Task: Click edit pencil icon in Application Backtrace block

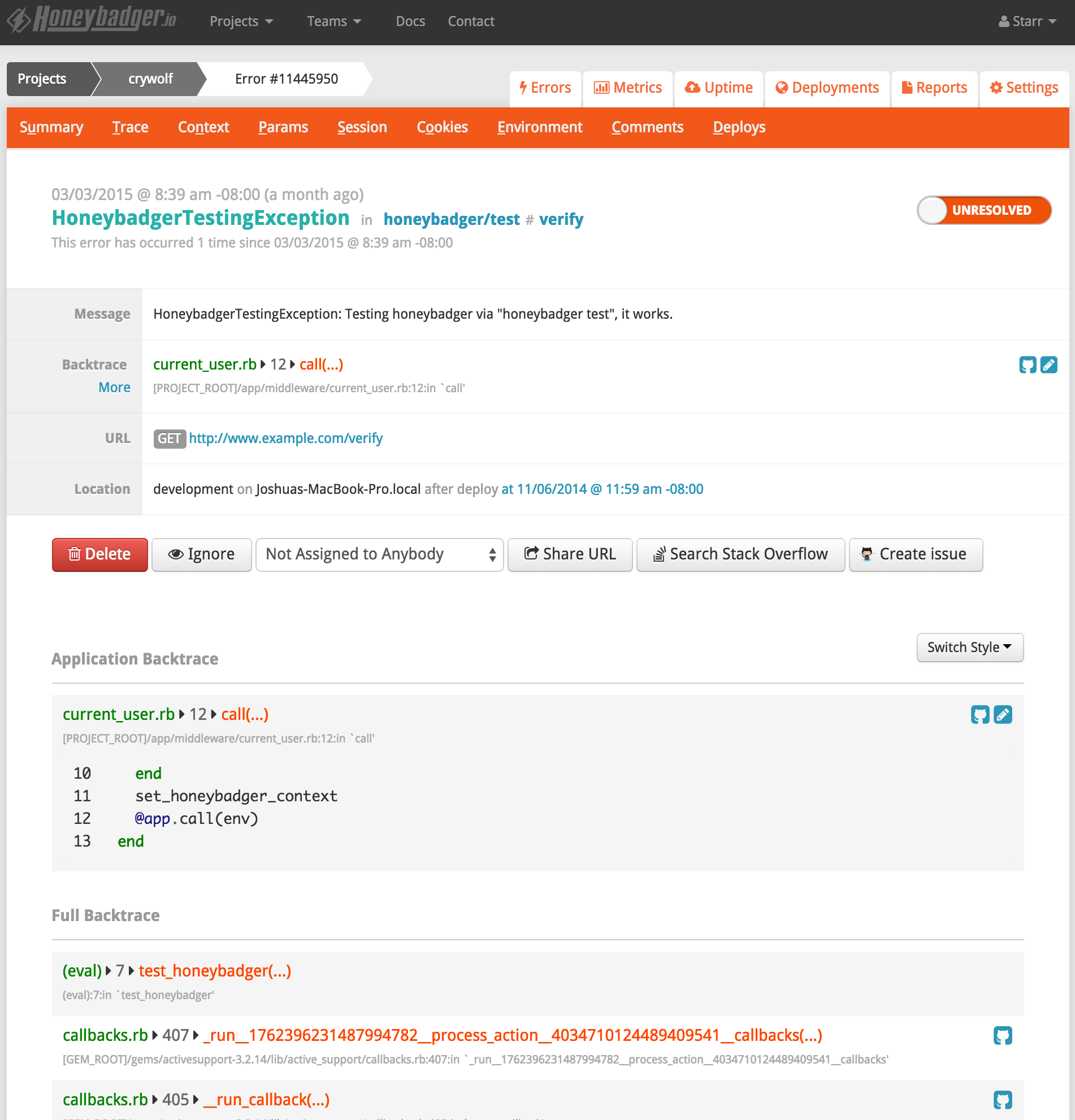Action: [1003, 714]
